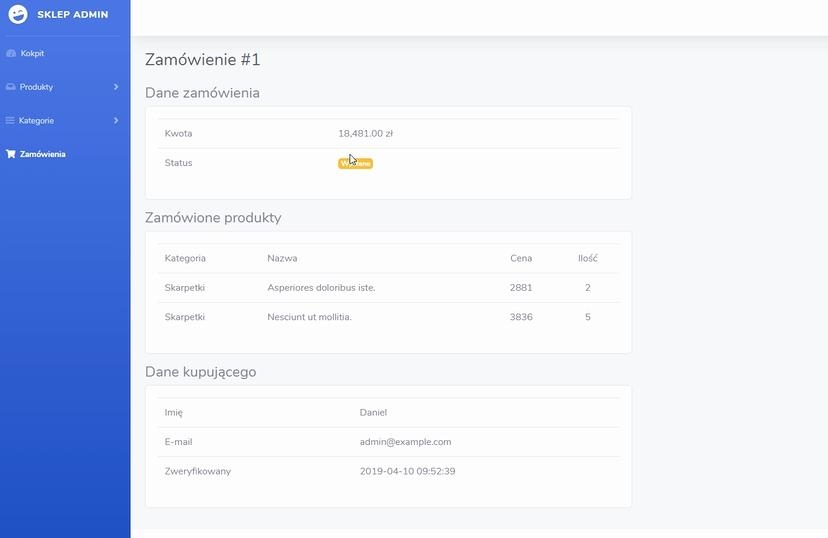Click the Kokpit dashboard icon
The width and height of the screenshot is (828, 538).
coord(11,53)
